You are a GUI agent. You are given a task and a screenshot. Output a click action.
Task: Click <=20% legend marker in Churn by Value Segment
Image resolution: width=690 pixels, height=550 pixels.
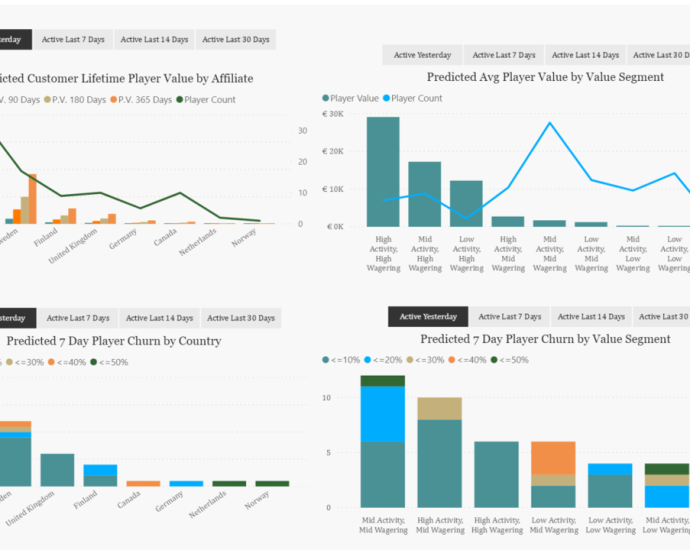(x=369, y=360)
